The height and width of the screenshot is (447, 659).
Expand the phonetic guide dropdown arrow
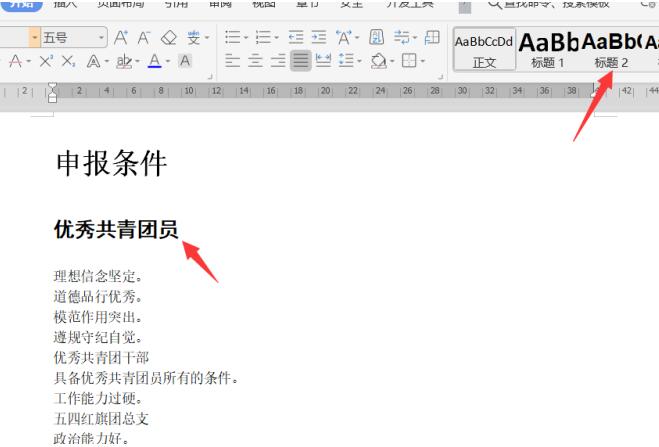pyautogui.click(x=207, y=38)
